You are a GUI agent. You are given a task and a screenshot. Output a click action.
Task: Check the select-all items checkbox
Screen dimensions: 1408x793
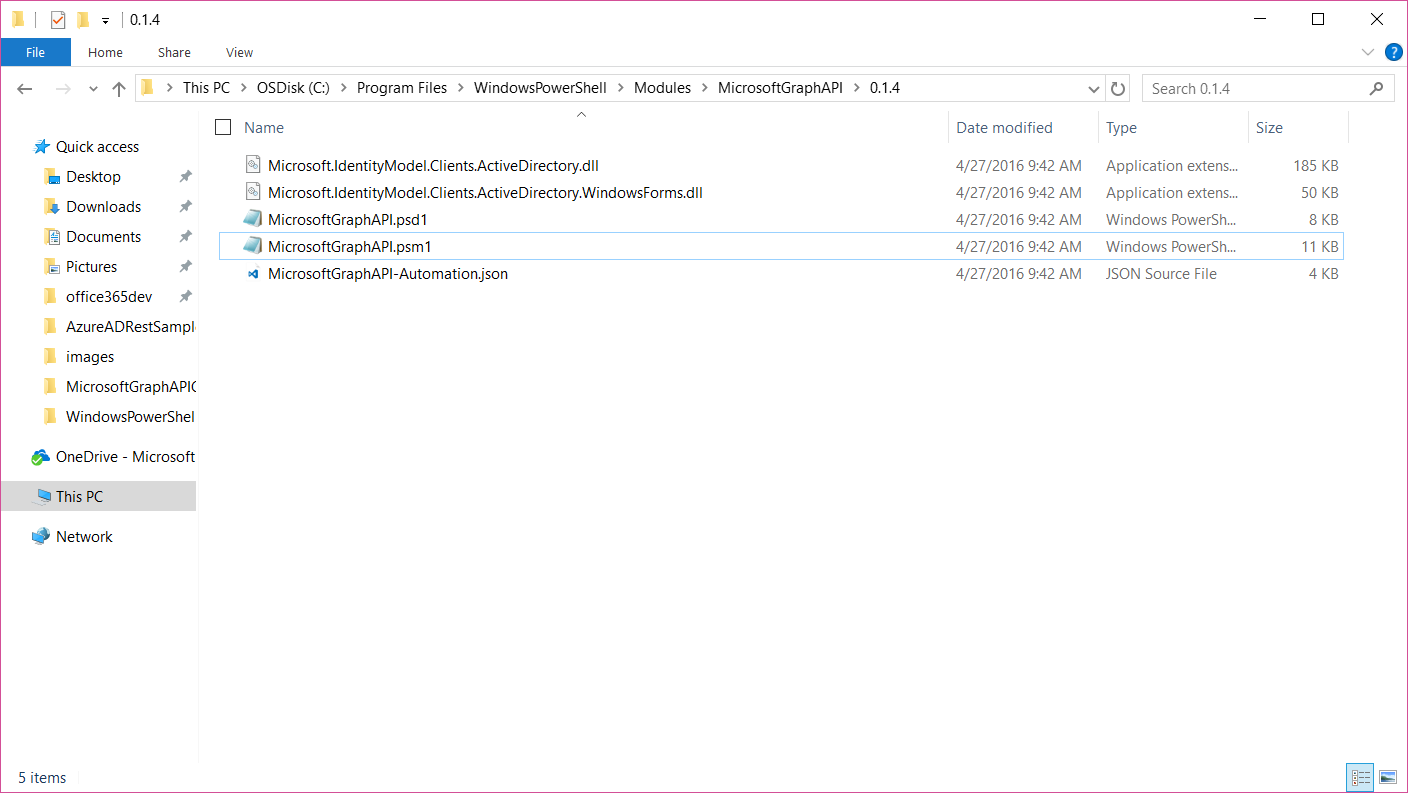tap(222, 127)
